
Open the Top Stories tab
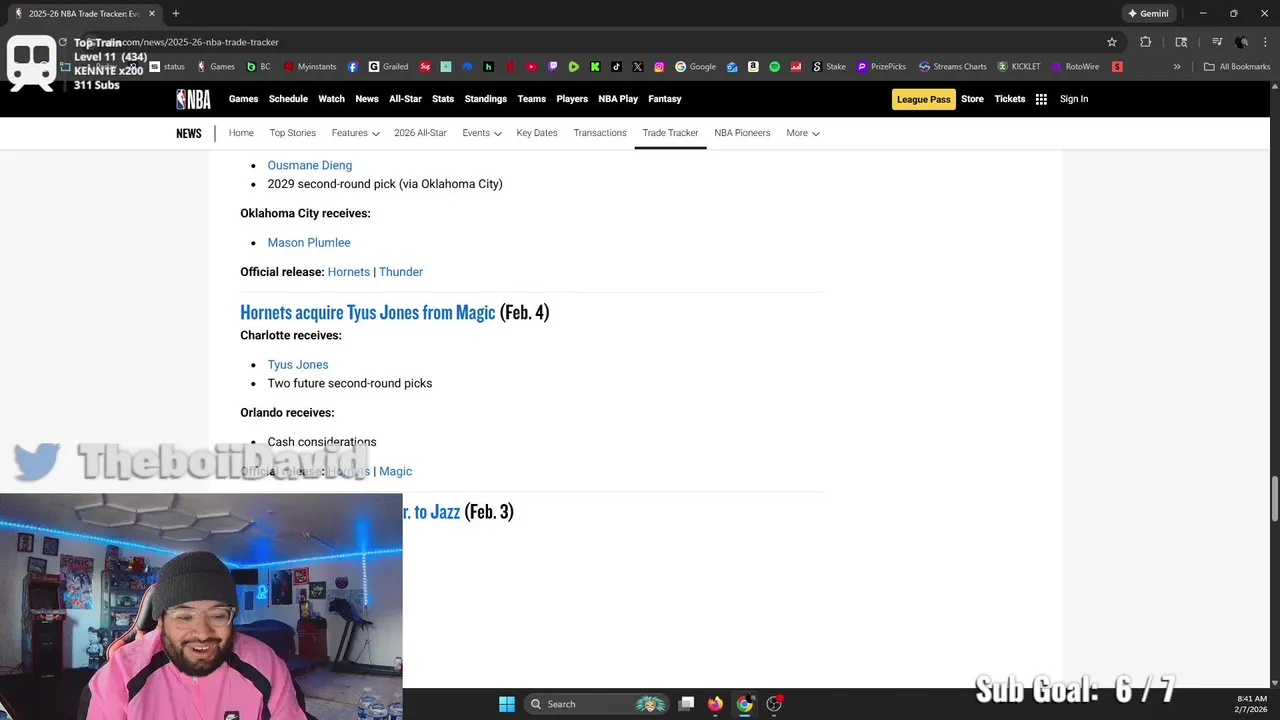[x=292, y=133]
